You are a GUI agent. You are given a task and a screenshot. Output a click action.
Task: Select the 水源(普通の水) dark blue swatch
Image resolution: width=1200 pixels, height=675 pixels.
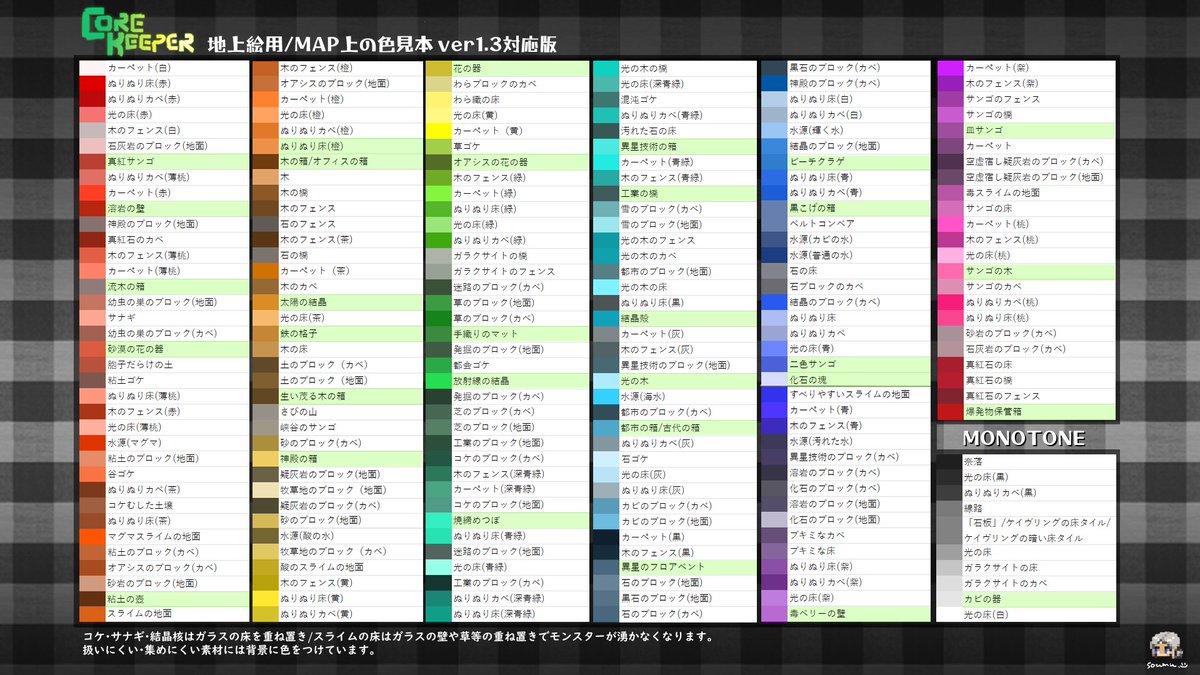tap(775, 256)
